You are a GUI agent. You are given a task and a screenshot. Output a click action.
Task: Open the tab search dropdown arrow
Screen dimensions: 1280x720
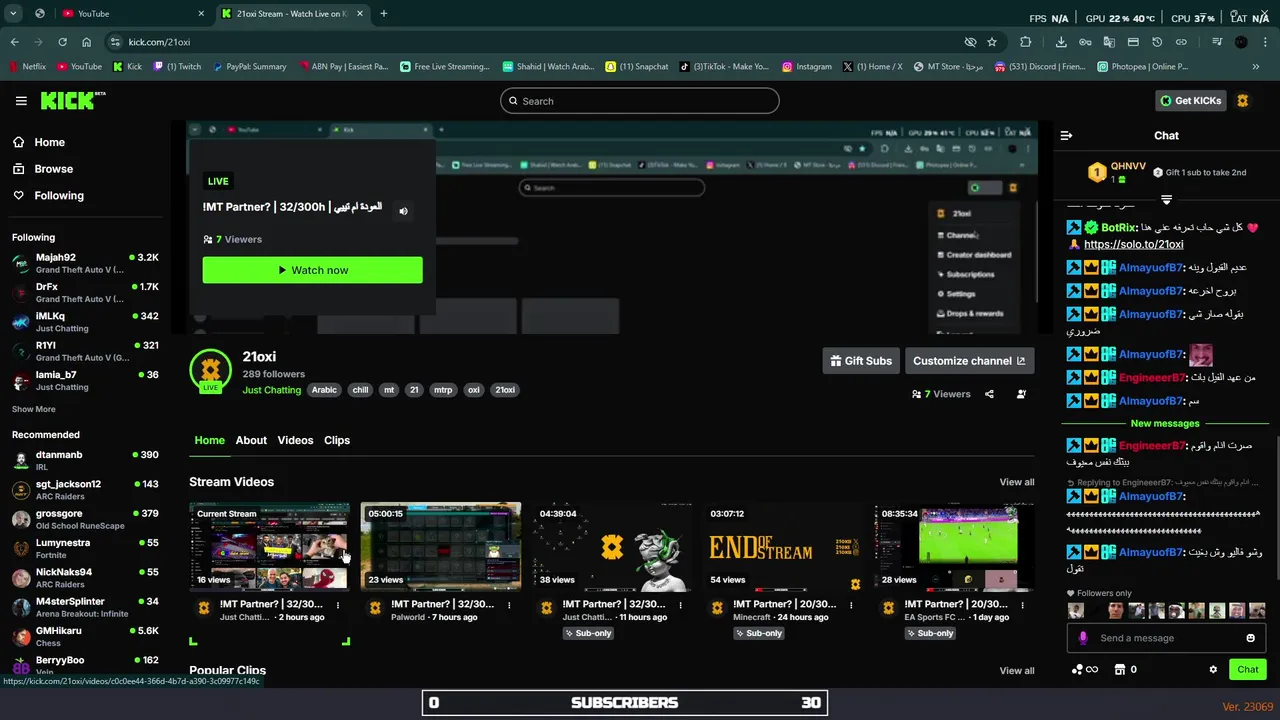(x=13, y=13)
